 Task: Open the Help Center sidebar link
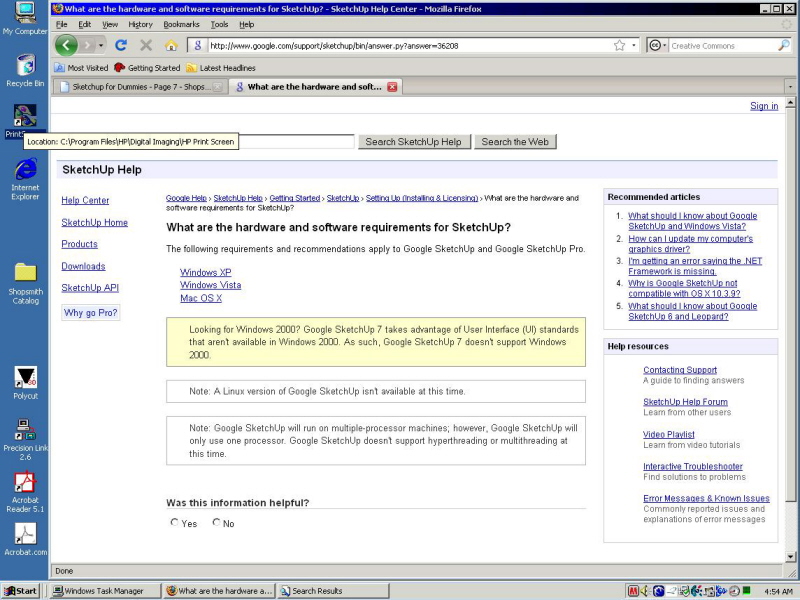(85, 201)
